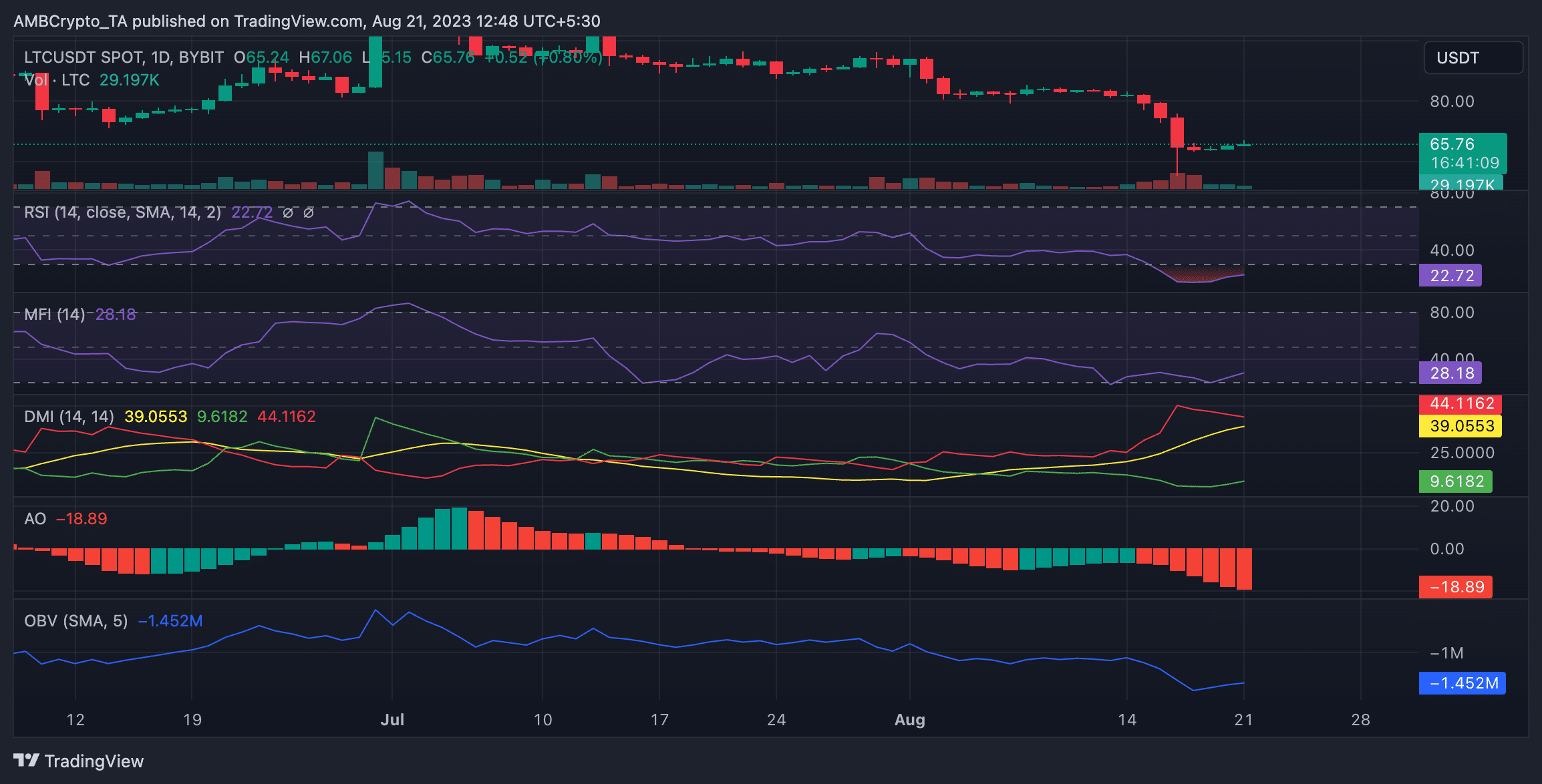Click the RSI indicator legend title
This screenshot has height=784, width=1542.
[x=122, y=212]
